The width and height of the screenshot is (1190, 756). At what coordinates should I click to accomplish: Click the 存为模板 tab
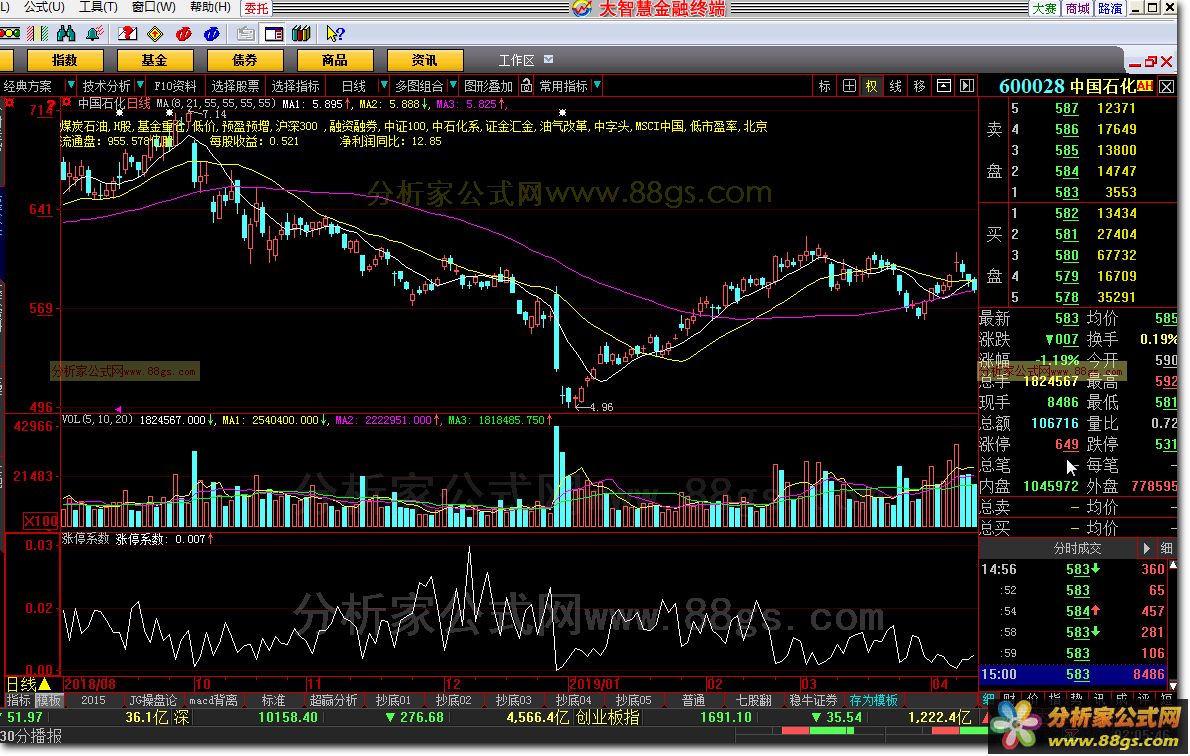tap(873, 700)
